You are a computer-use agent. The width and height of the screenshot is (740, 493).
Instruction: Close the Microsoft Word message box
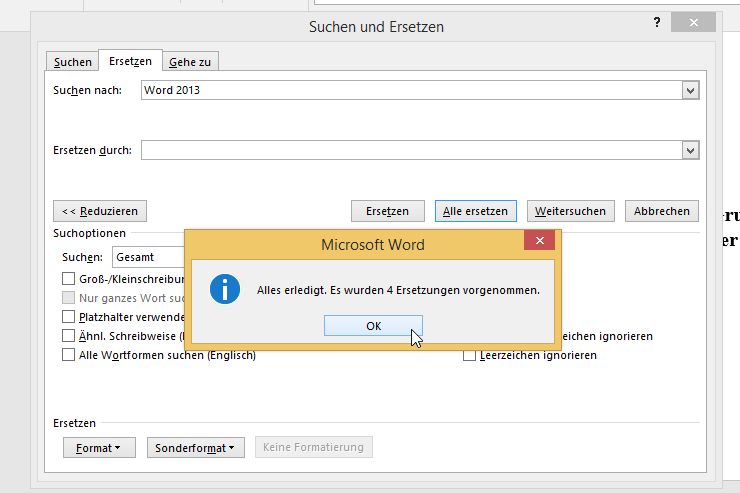tap(539, 241)
